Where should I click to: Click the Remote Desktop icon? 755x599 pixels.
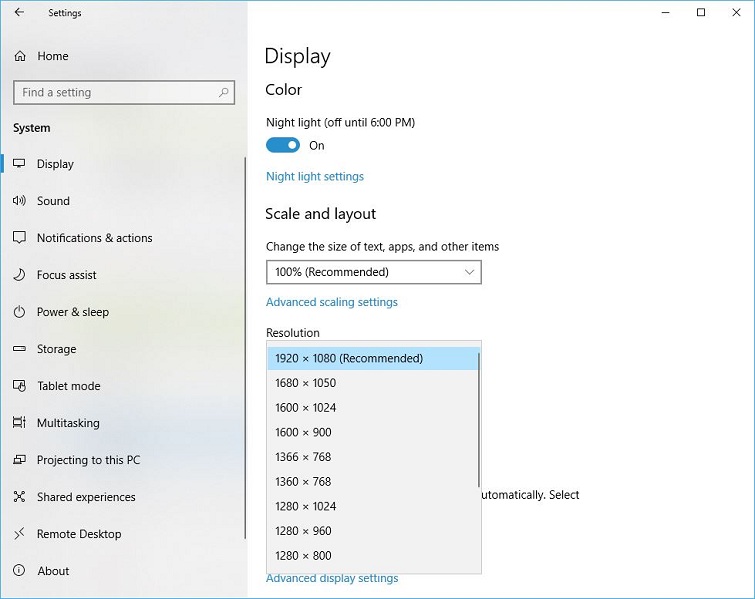(19, 534)
